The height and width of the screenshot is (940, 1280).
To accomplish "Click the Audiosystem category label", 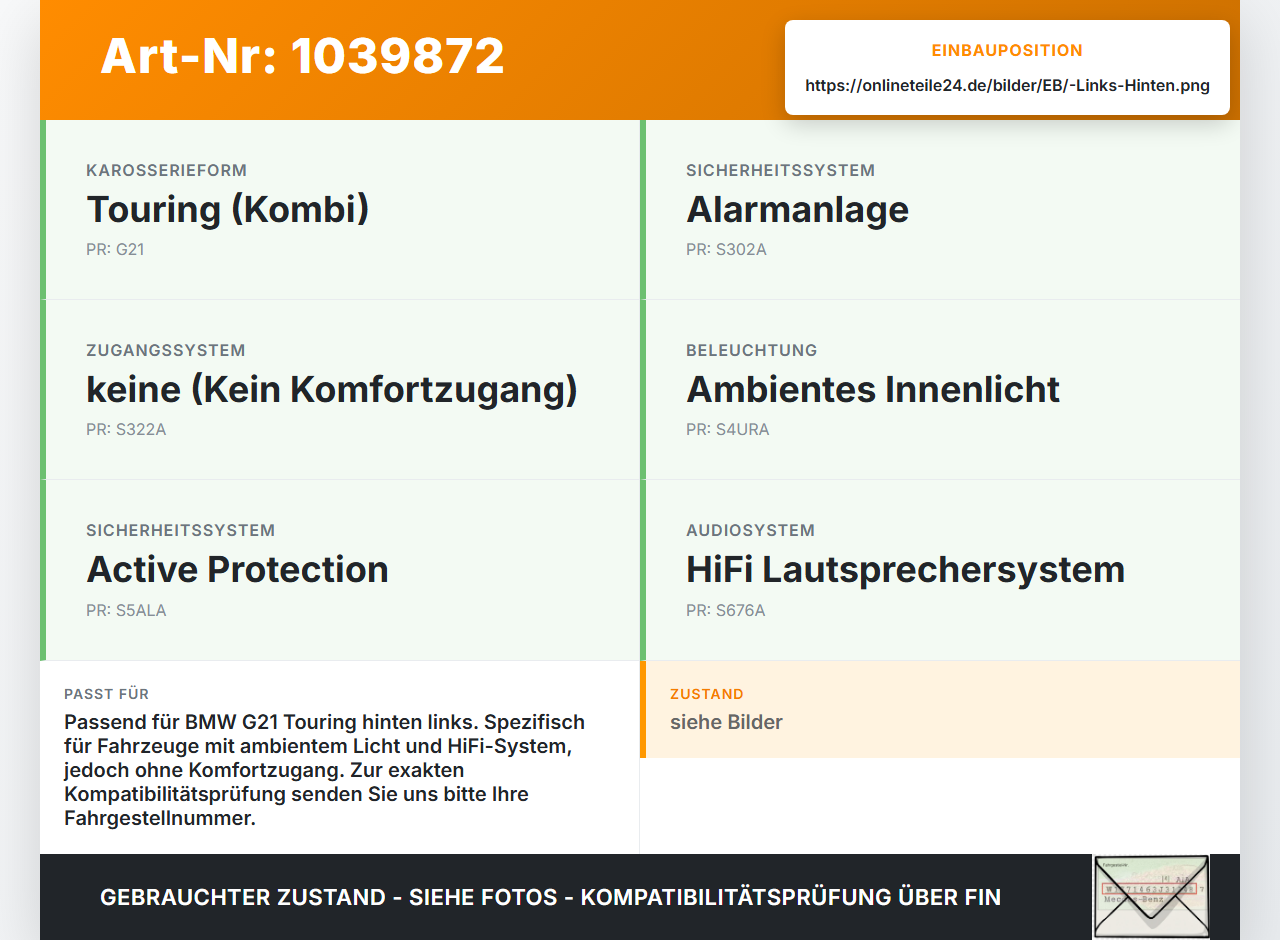I will 750,530.
